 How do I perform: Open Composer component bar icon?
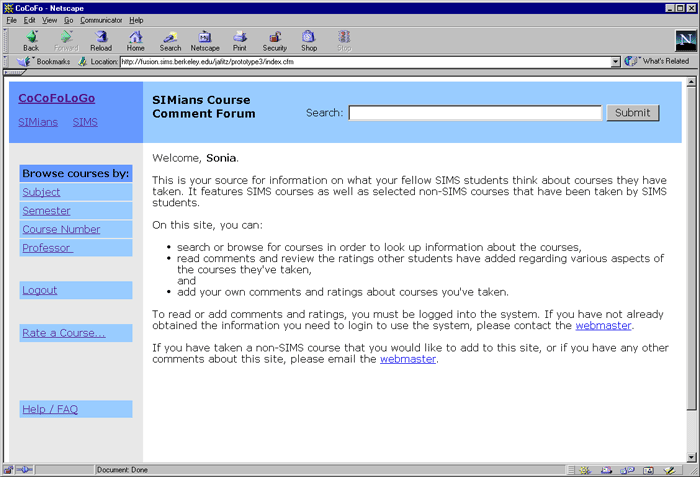669,470
